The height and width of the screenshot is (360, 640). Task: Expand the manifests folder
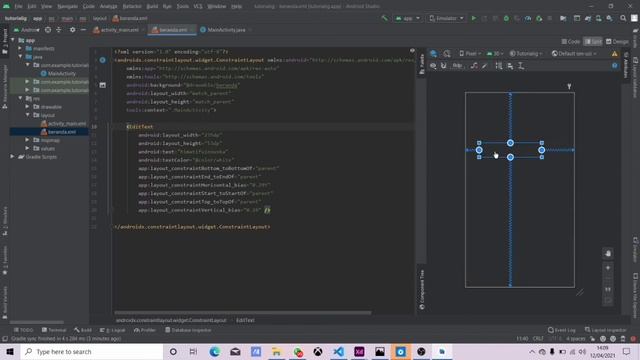(x=20, y=48)
